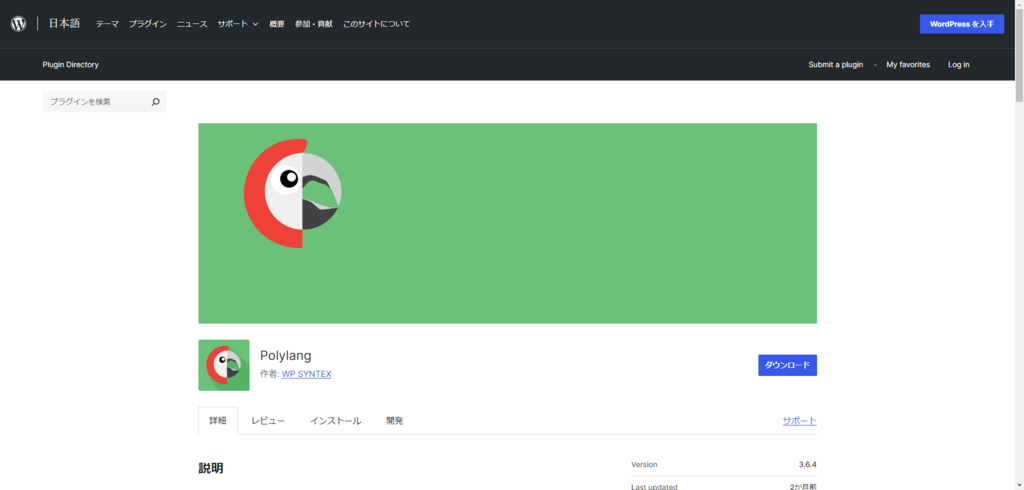Image resolution: width=1024 pixels, height=490 pixels.
Task: Click the search magnifier icon
Action: pyautogui.click(x=155, y=102)
